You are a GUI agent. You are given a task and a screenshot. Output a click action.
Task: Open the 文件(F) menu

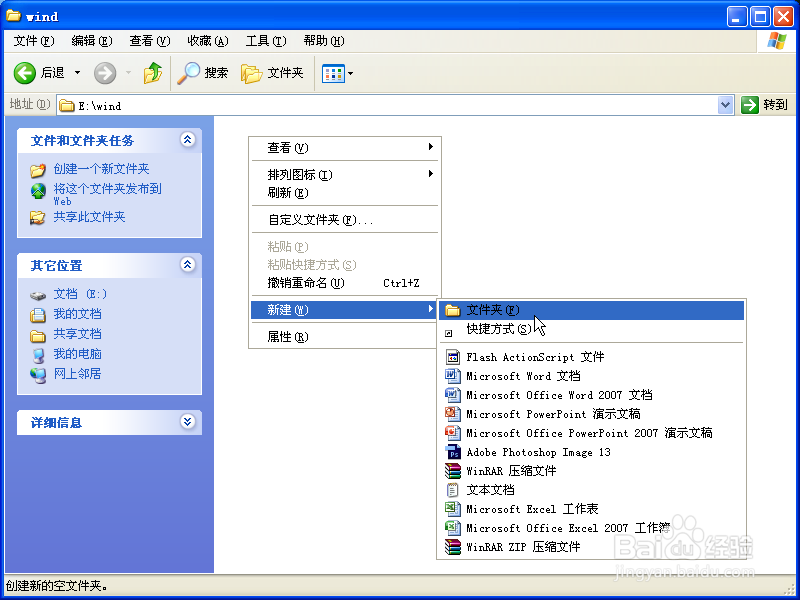point(34,41)
